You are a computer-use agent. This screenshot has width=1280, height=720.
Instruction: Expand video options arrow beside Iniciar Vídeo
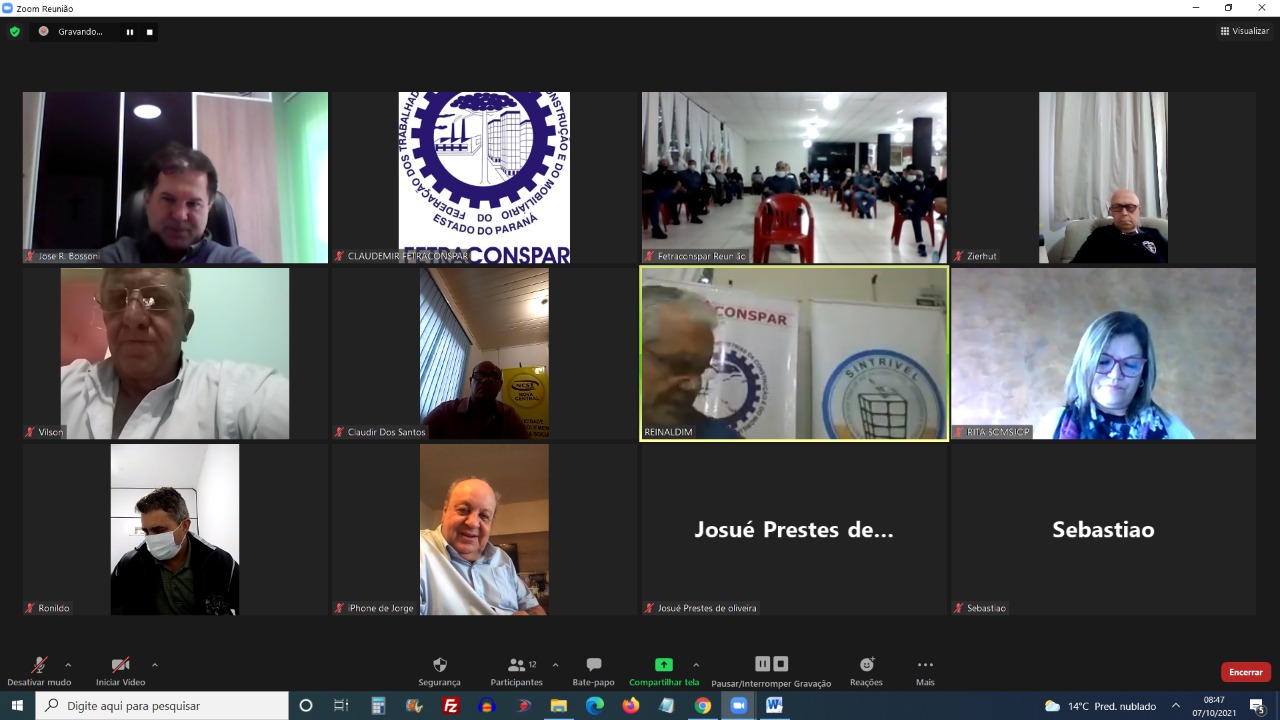tap(154, 664)
